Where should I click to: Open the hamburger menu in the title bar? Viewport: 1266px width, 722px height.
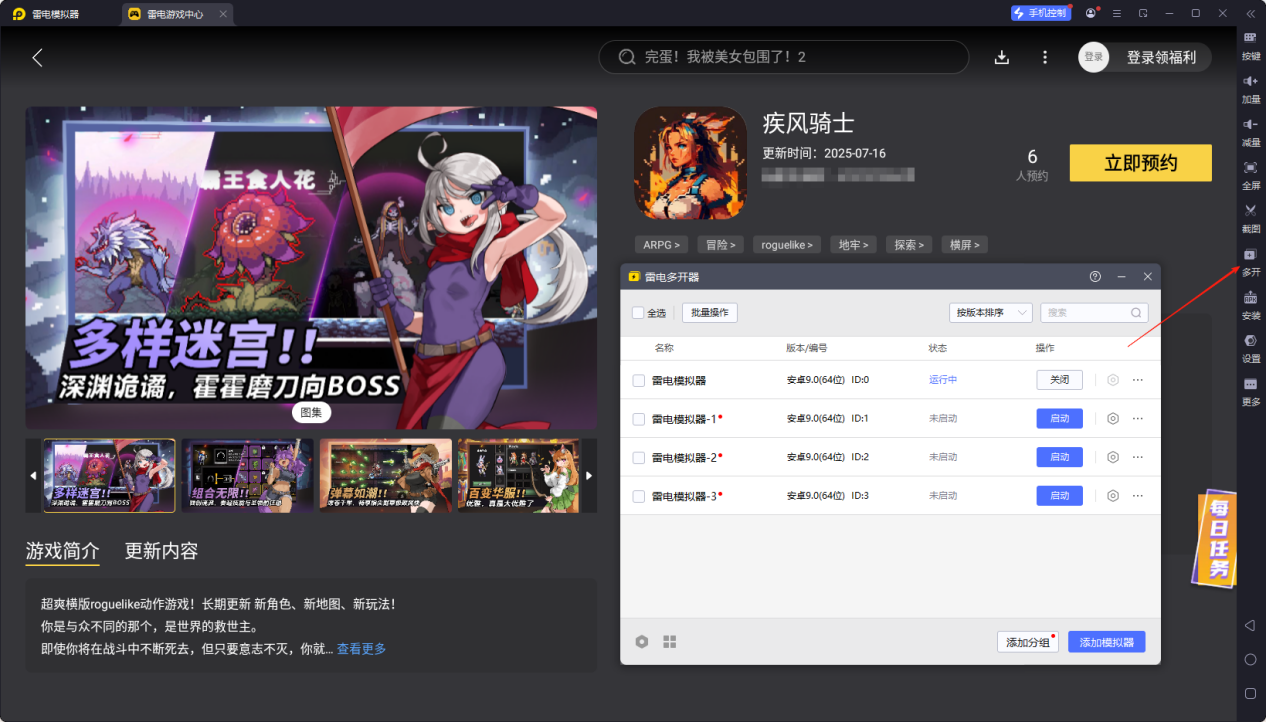[1117, 13]
